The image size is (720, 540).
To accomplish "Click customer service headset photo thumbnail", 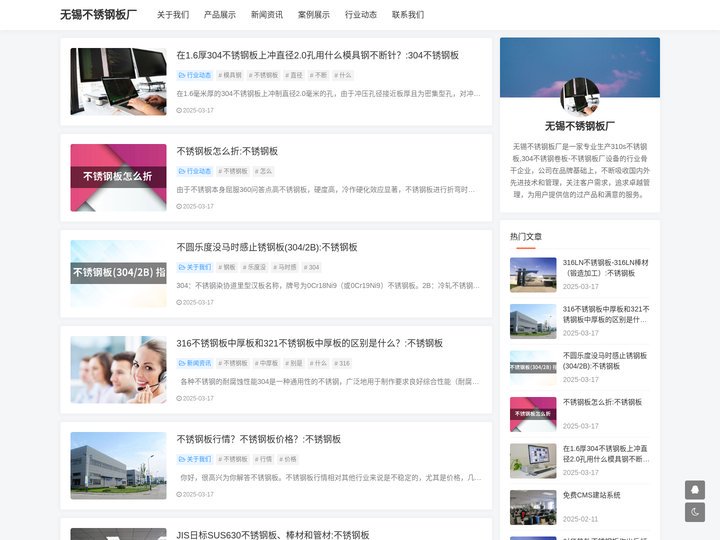I will [118, 370].
